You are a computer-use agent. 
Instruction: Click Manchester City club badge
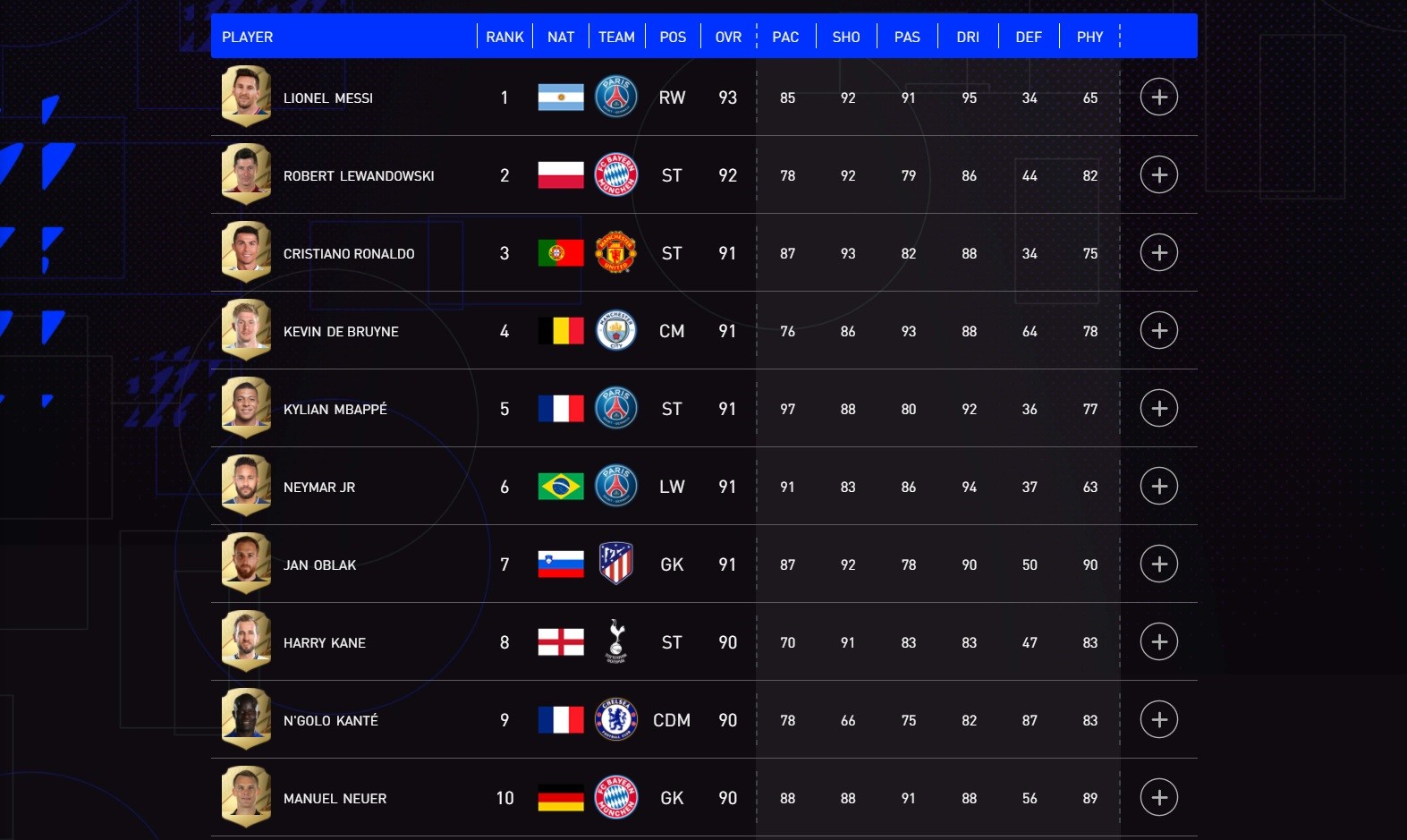pyautogui.click(x=615, y=330)
